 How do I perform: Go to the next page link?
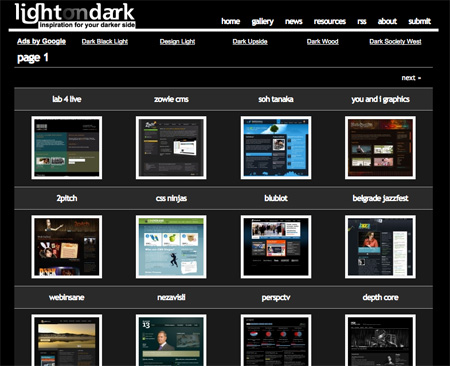tap(411, 78)
